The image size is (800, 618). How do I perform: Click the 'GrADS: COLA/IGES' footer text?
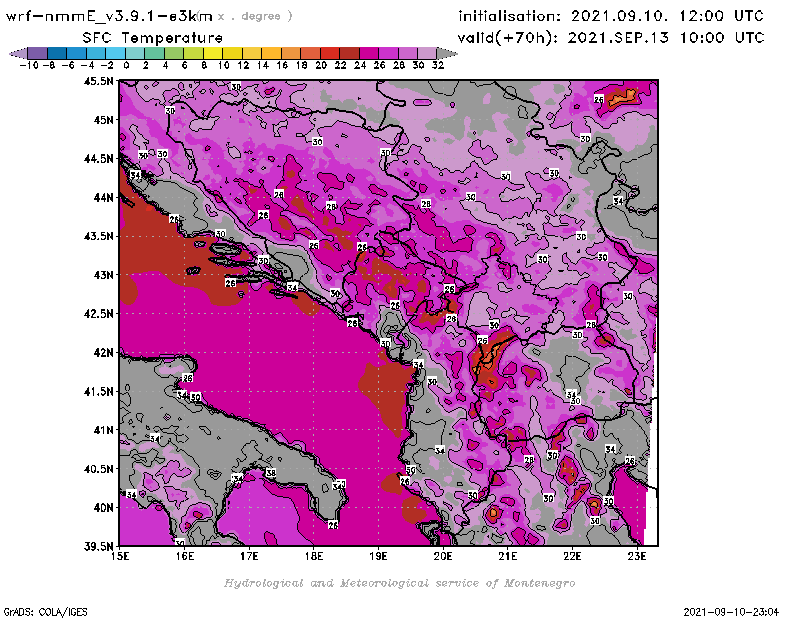(45, 612)
